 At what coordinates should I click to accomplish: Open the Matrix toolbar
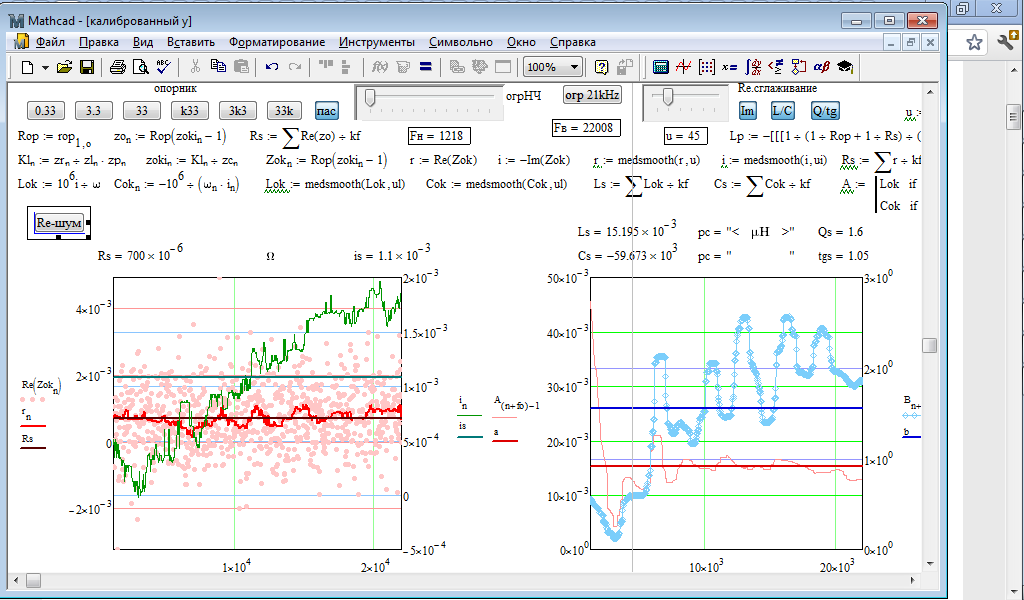click(706, 67)
